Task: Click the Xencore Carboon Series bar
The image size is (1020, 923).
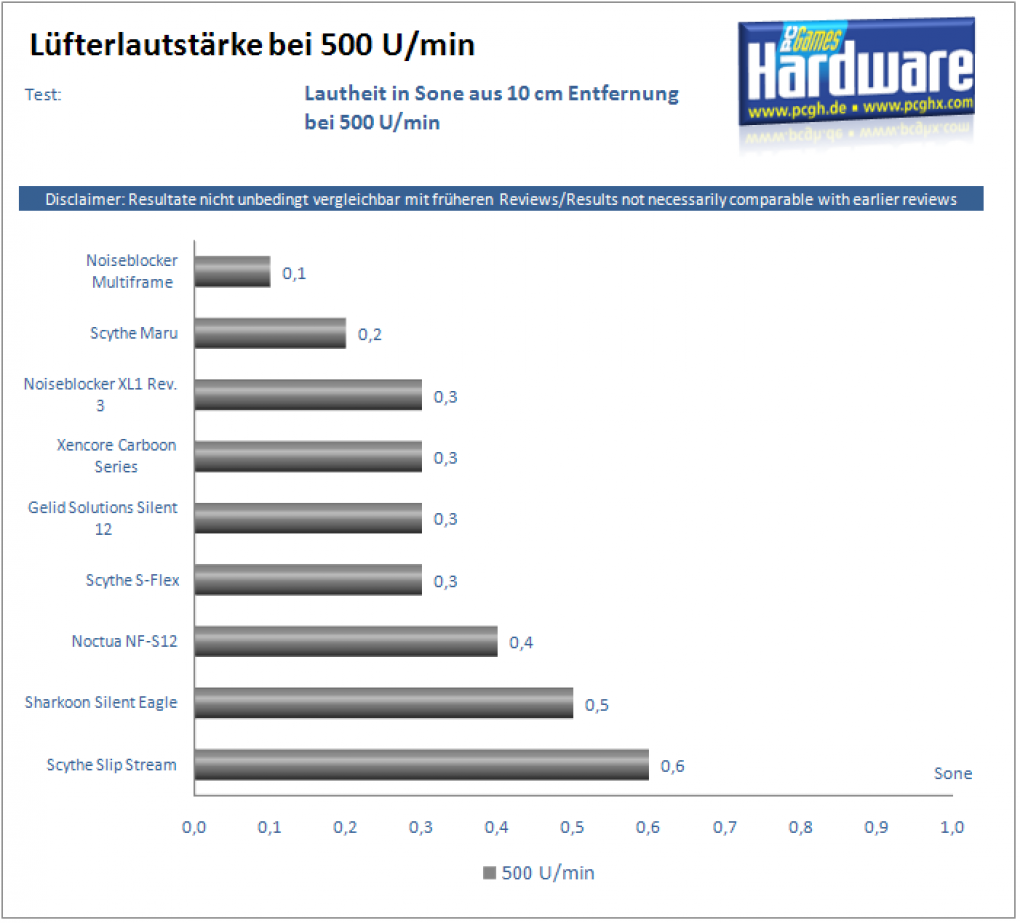Action: 309,457
